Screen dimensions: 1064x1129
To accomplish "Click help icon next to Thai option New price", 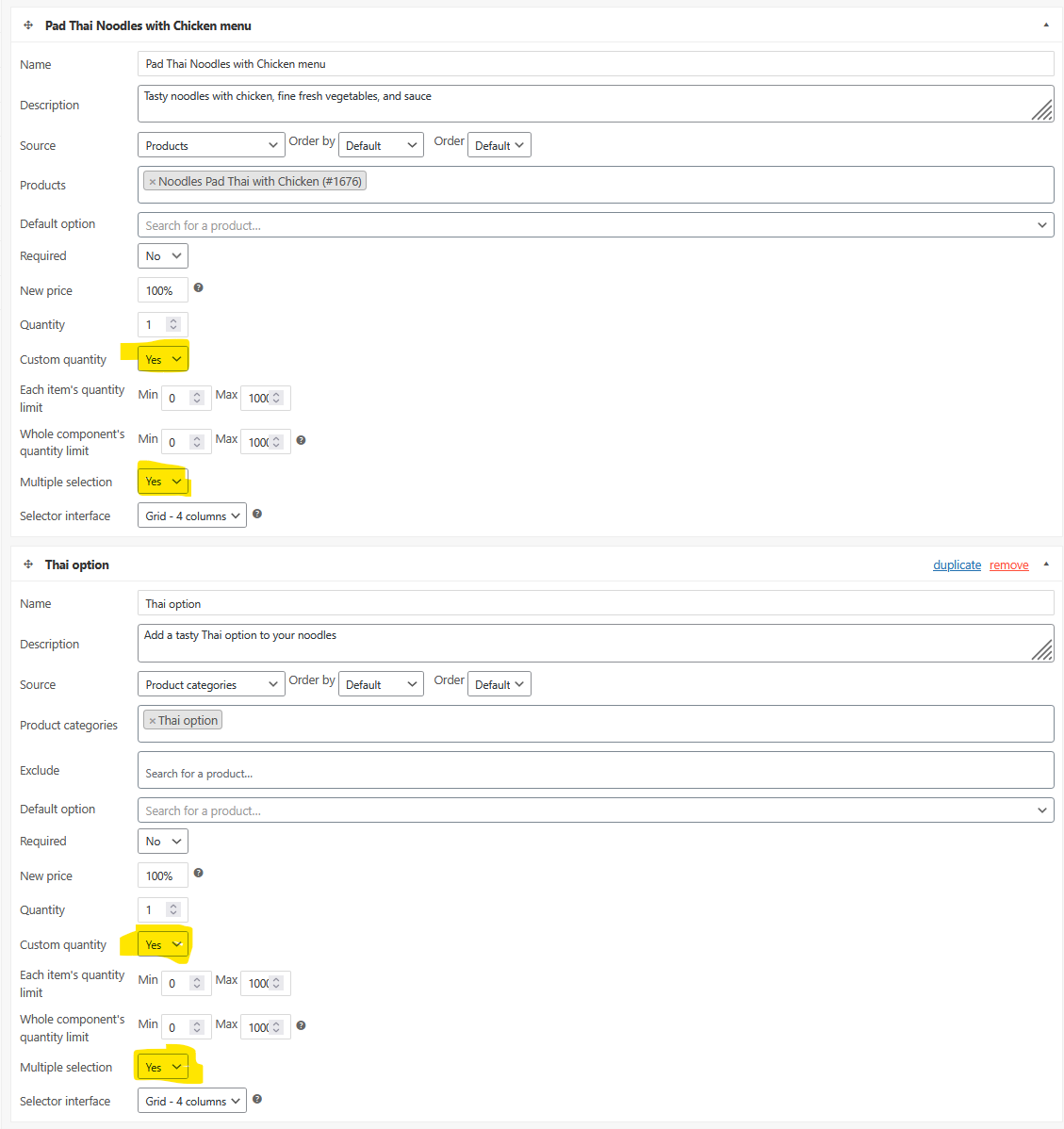I will (x=198, y=874).
